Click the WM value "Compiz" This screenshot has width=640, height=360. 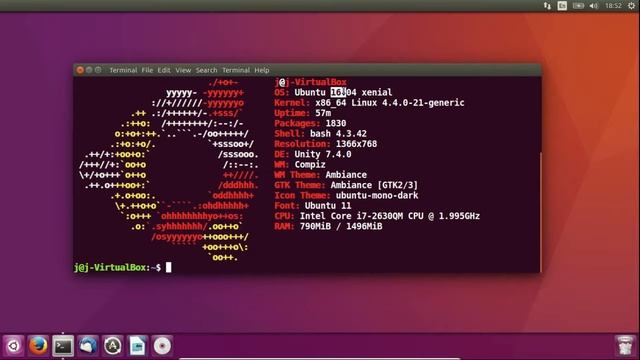(x=310, y=164)
